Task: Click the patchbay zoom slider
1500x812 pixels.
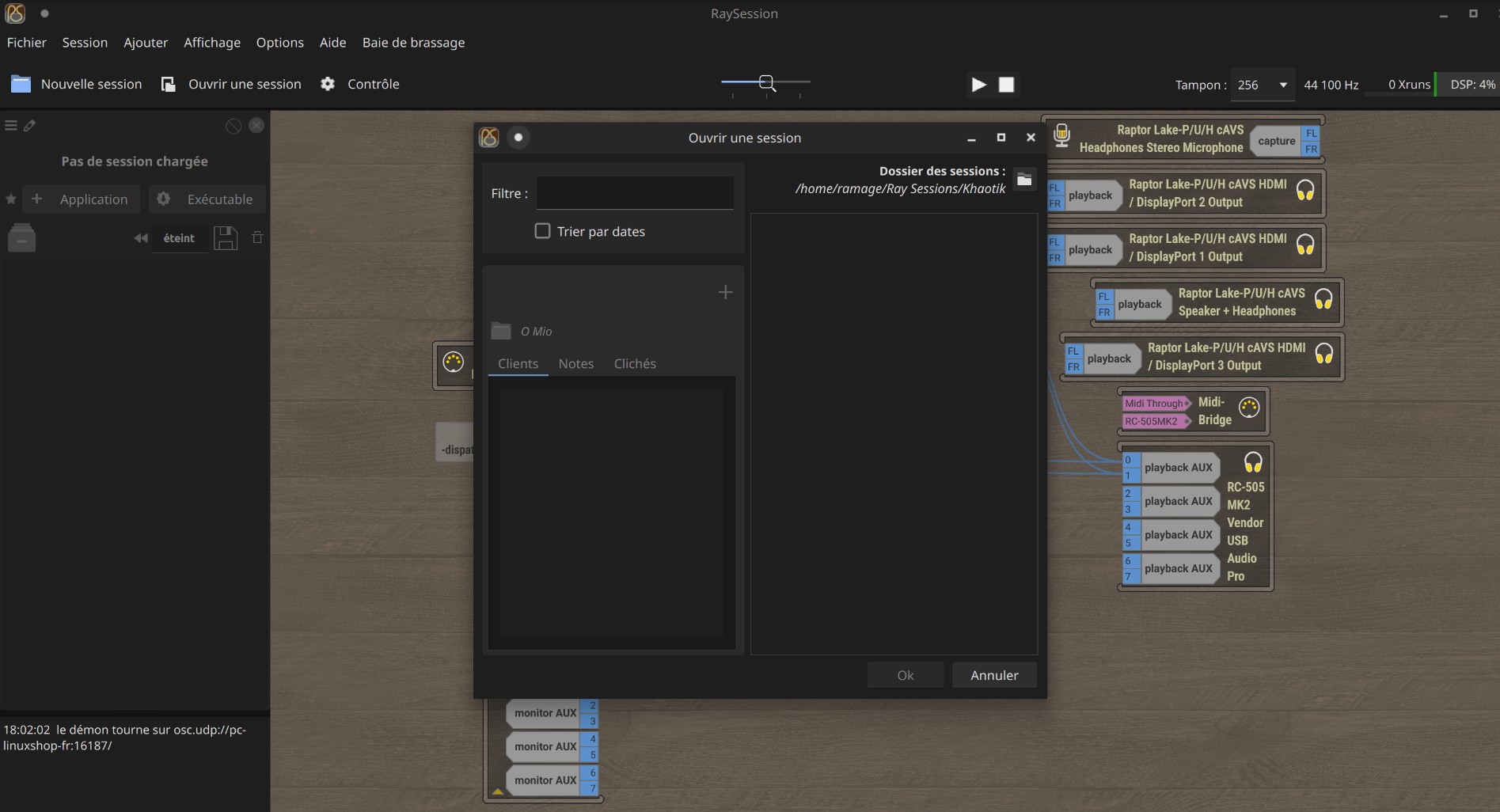Action: coord(765,82)
